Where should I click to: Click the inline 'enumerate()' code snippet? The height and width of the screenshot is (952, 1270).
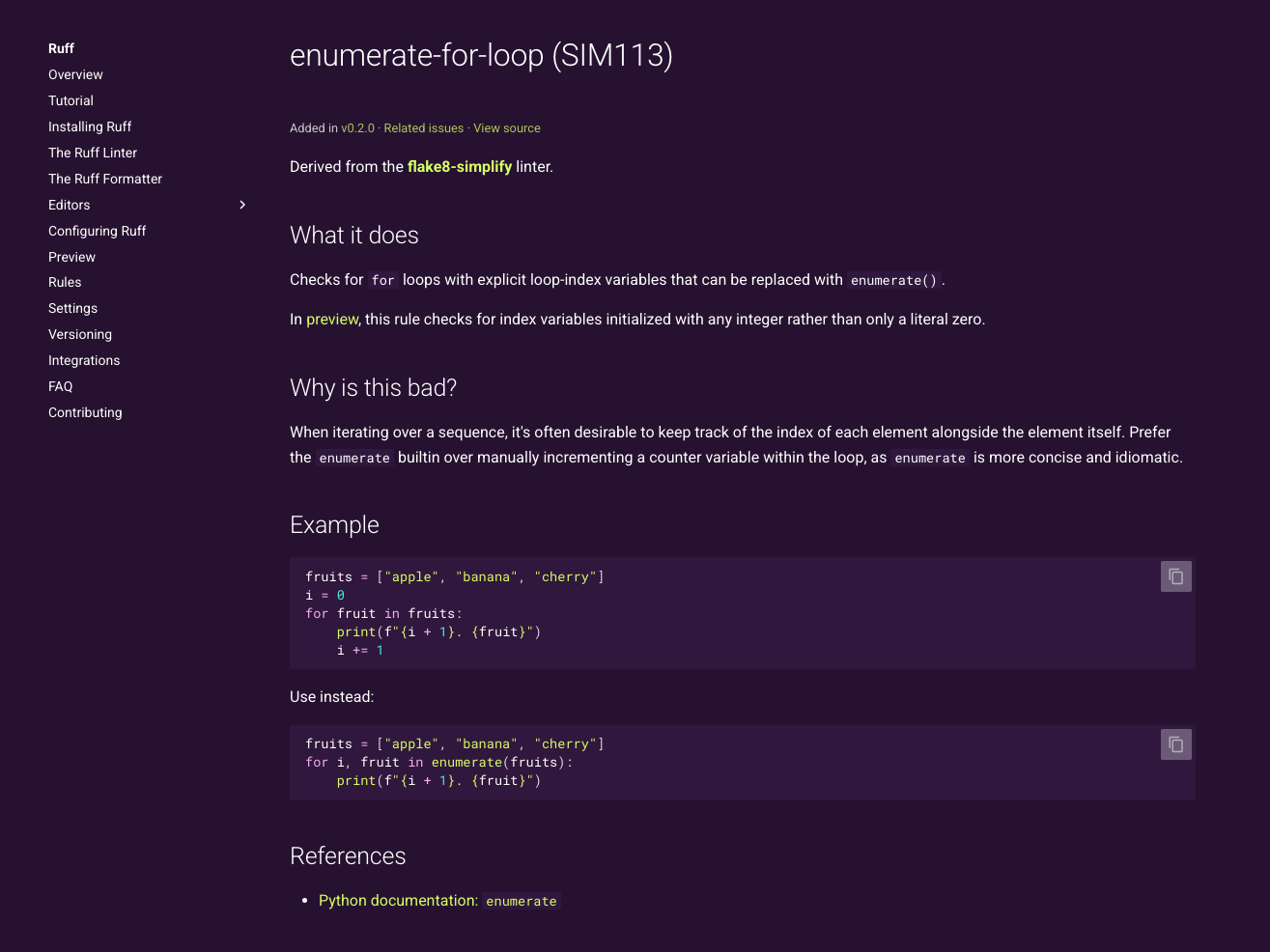893,280
